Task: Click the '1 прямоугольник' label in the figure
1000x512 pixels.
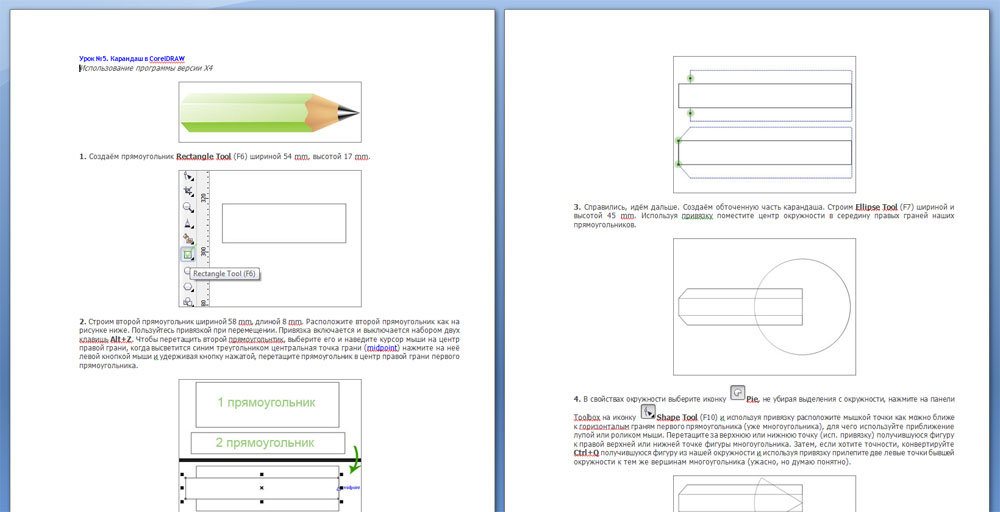Action: [266, 403]
